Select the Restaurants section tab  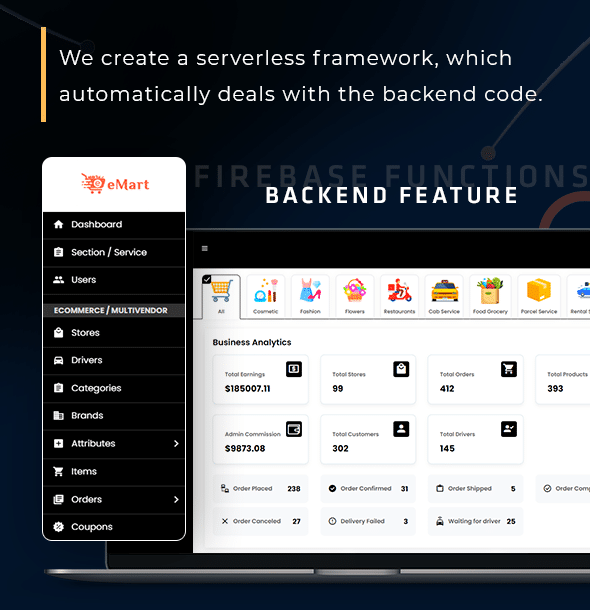pos(399,296)
